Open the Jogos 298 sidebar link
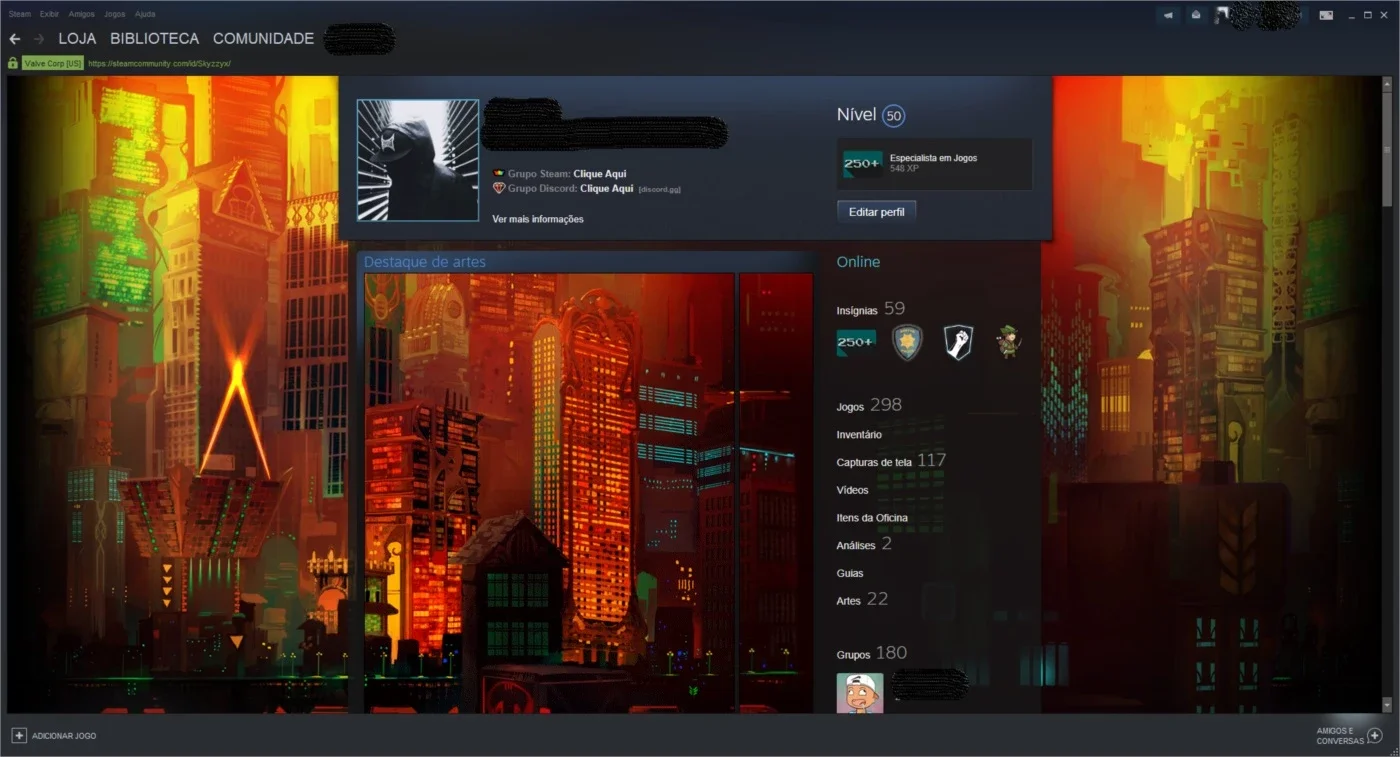The width and height of the screenshot is (1400, 757). [869, 405]
